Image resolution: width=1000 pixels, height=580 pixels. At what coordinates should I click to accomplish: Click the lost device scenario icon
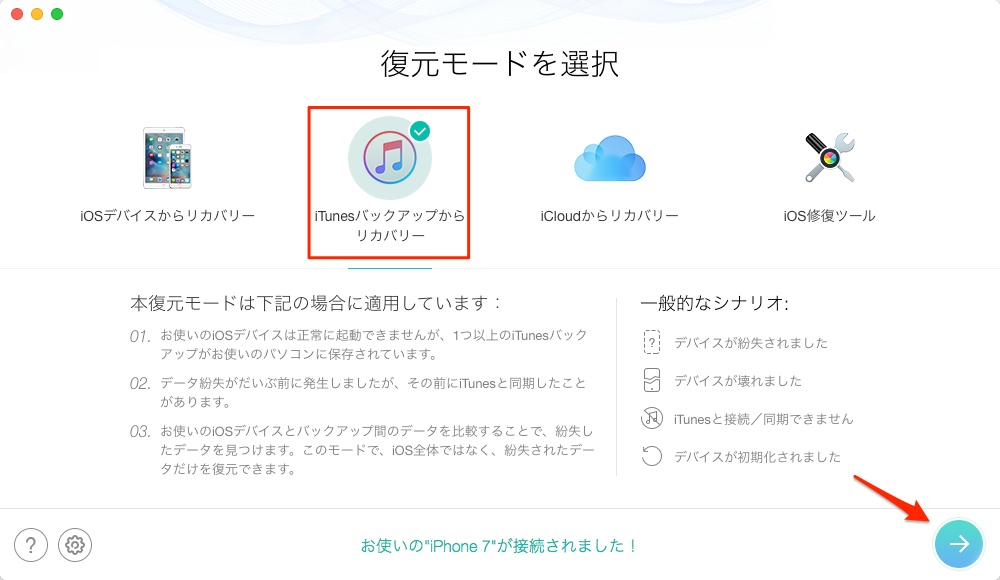(x=652, y=343)
